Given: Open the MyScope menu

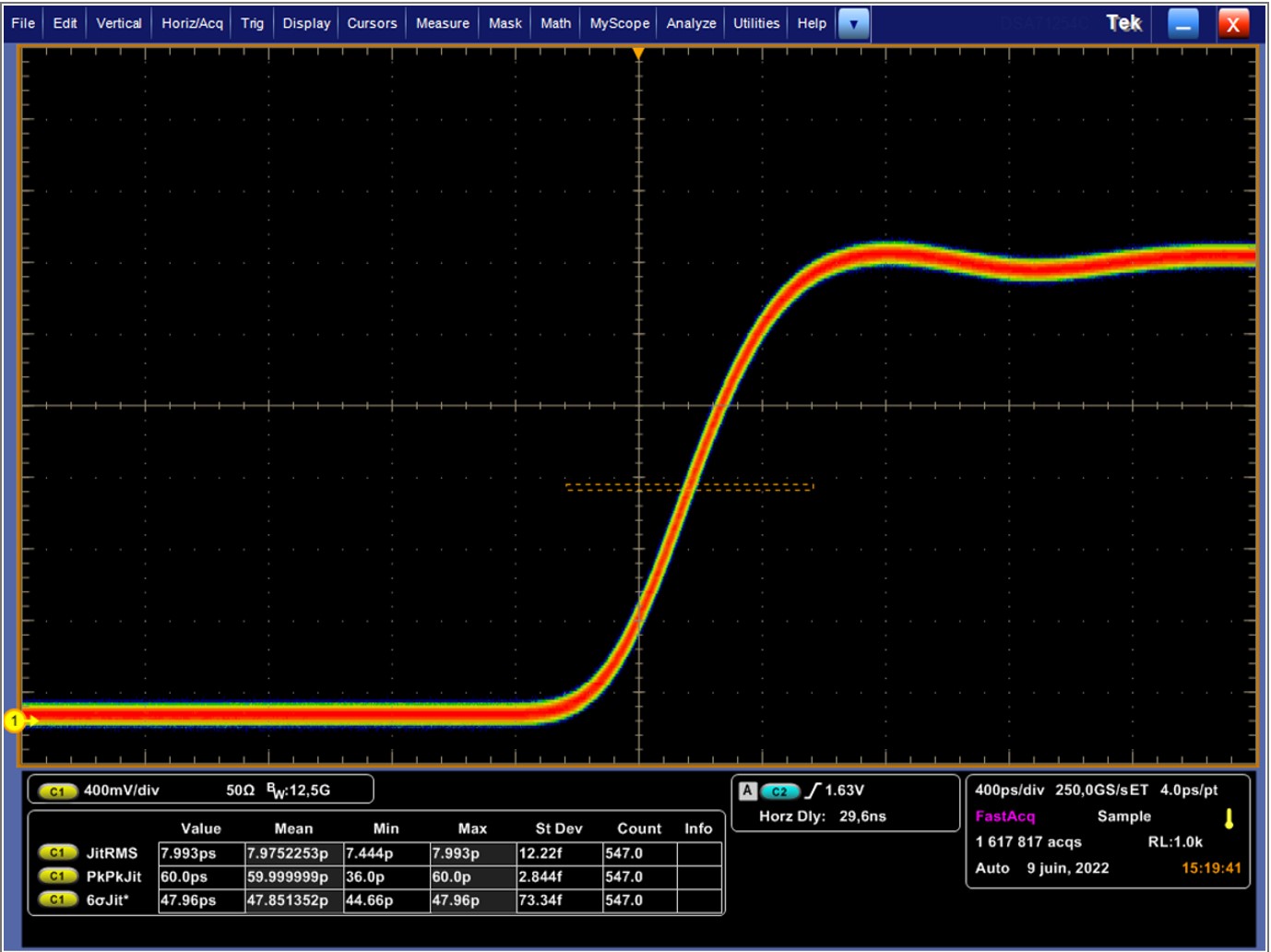Looking at the screenshot, I should pos(619,23).
